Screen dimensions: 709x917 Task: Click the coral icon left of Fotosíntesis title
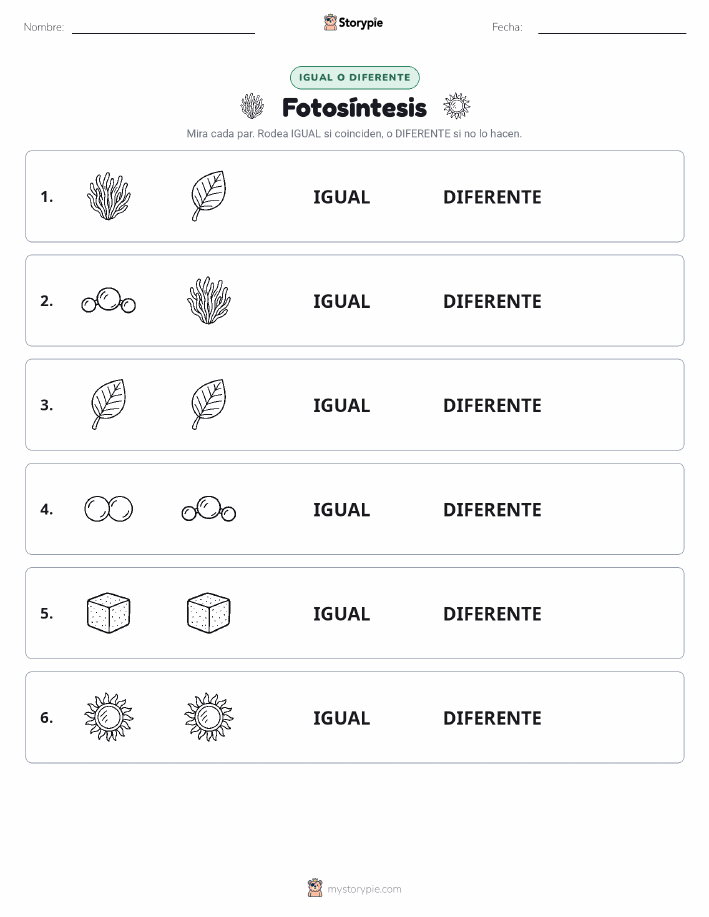(x=252, y=106)
